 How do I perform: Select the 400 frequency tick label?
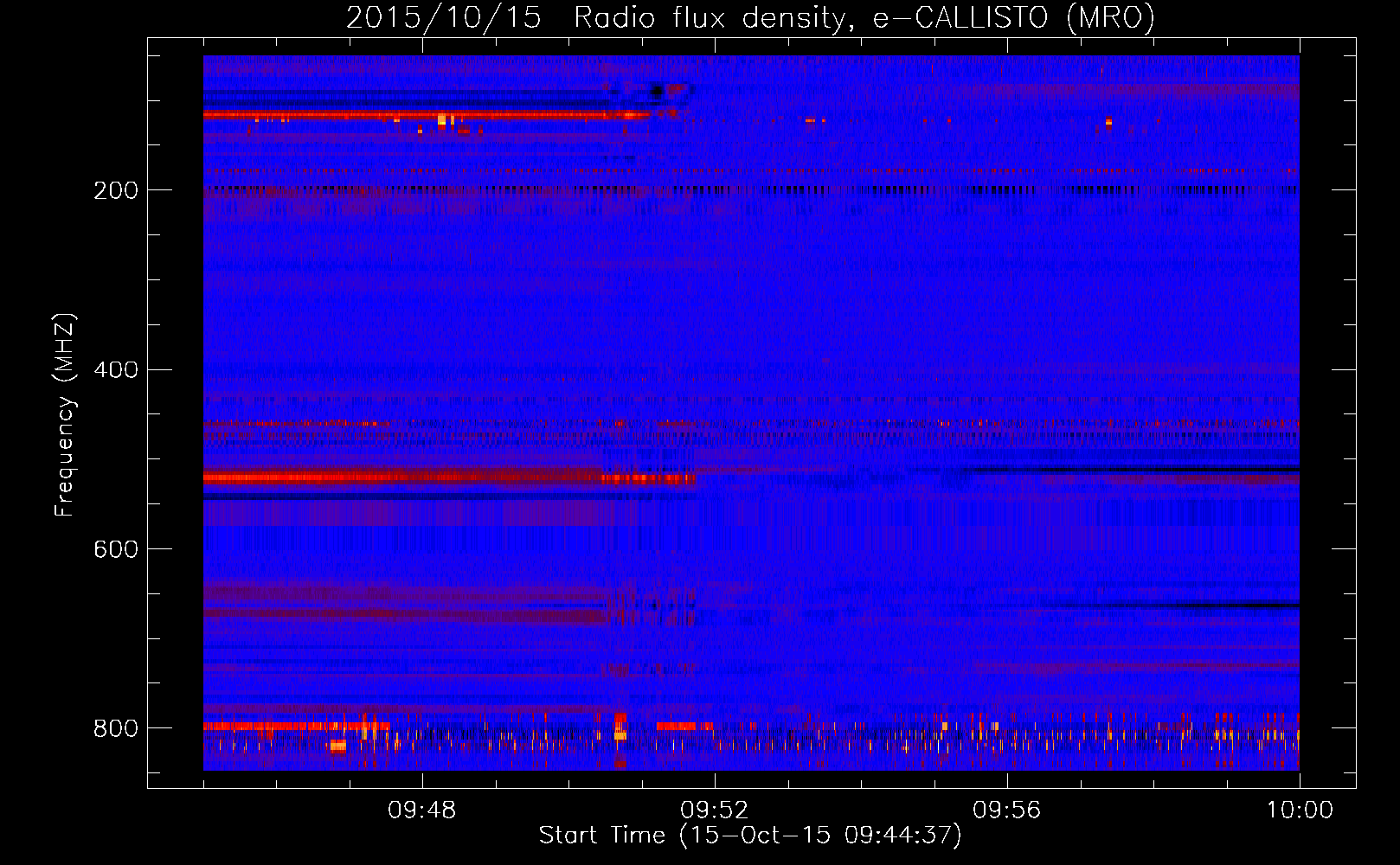coord(116,370)
